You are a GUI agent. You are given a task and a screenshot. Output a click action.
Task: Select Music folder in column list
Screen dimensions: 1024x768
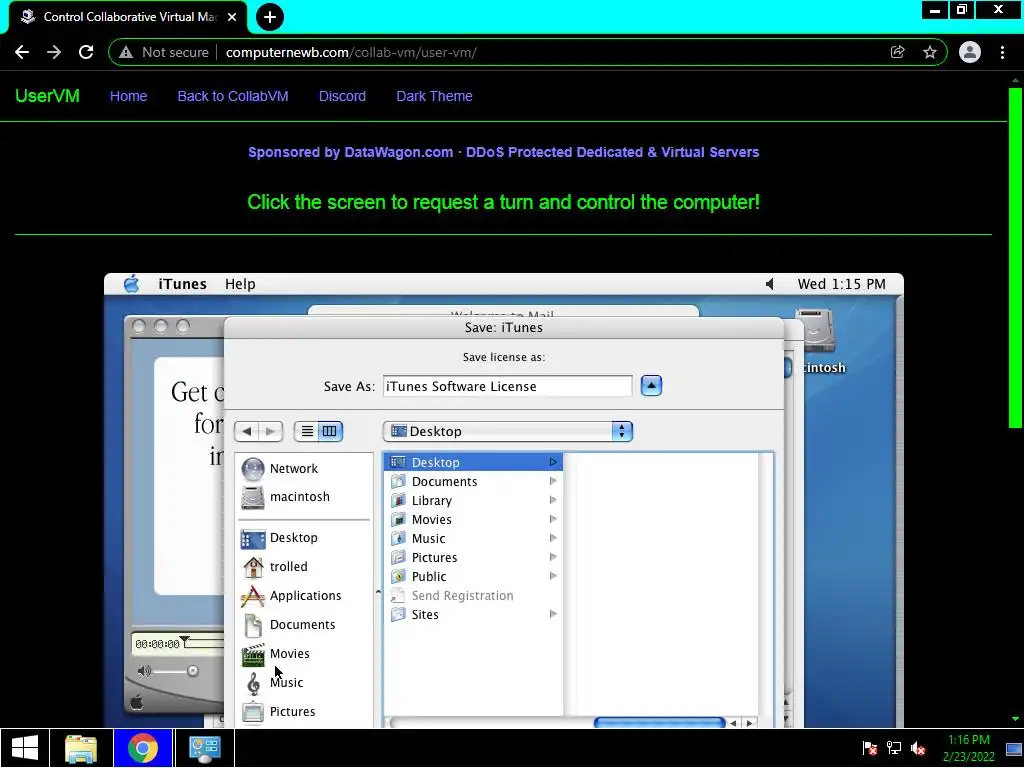pos(473,538)
